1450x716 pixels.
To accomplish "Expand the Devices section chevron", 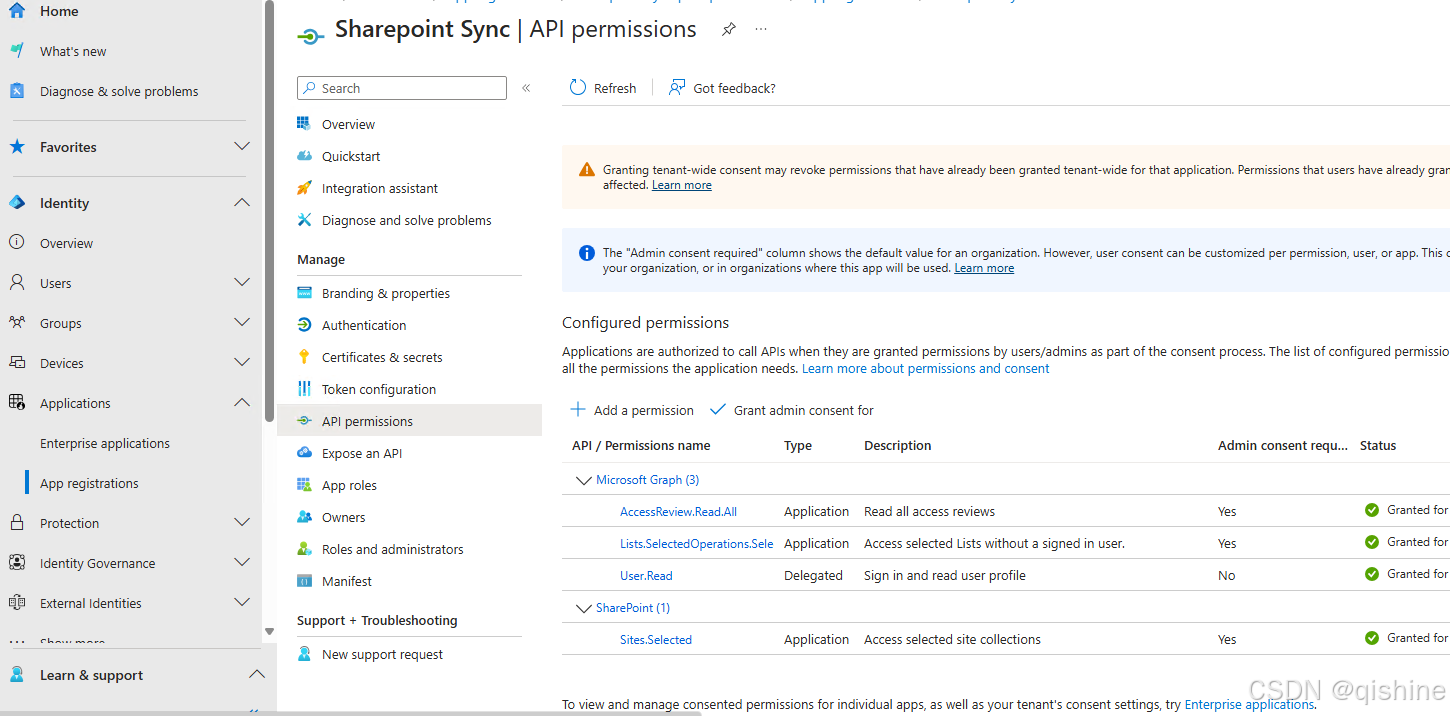I will coord(242,362).
